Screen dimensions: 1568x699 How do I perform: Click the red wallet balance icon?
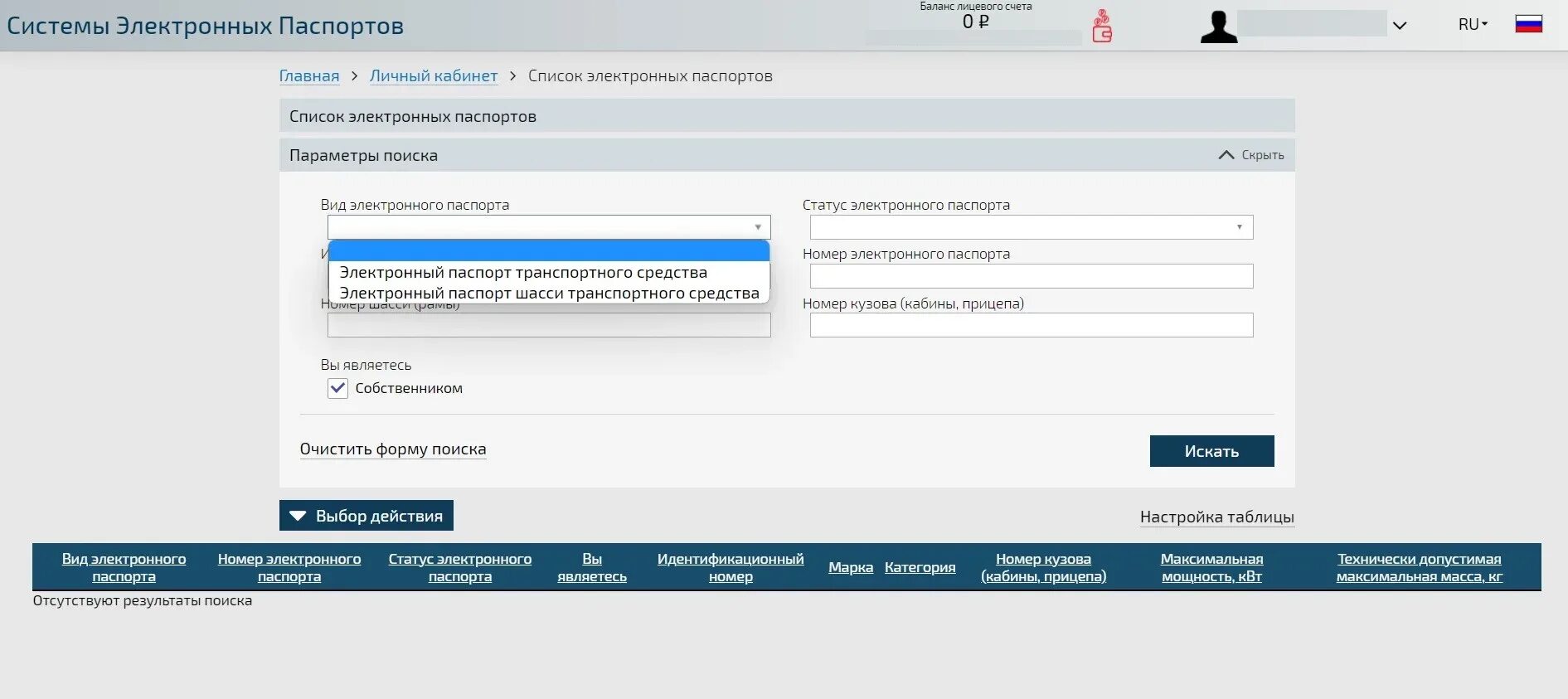(1102, 26)
